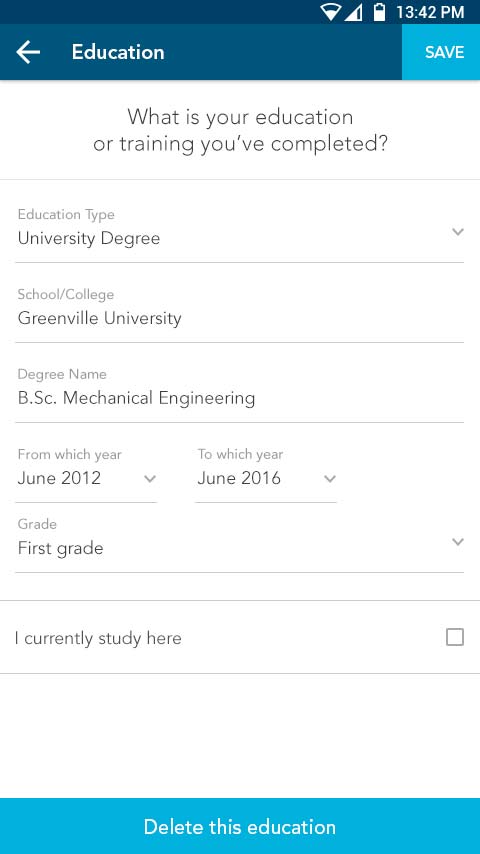
Task: Tap the June 2016 end date
Action: (x=239, y=478)
